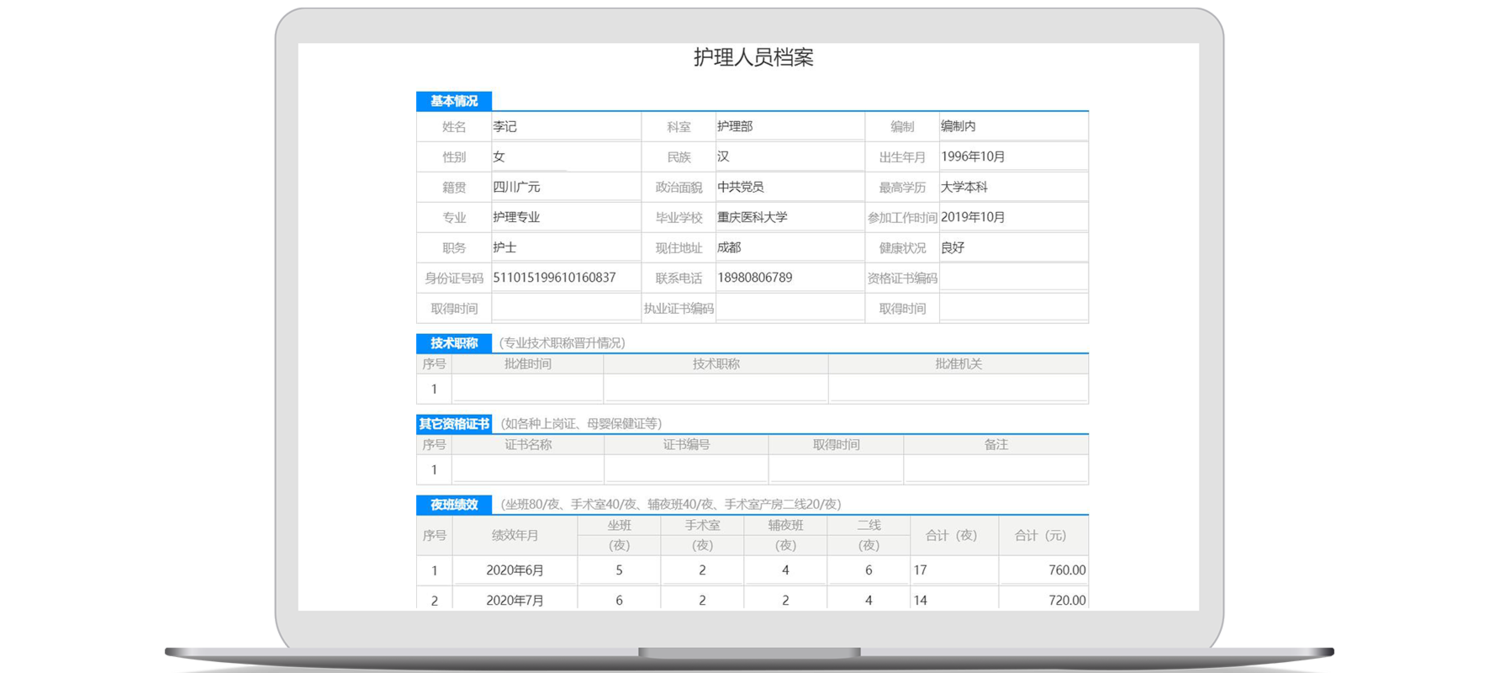Select the 政治面貌 field showing 中共党员
Image resolution: width=1500 pixels, height=673 pixels.
[x=789, y=187]
